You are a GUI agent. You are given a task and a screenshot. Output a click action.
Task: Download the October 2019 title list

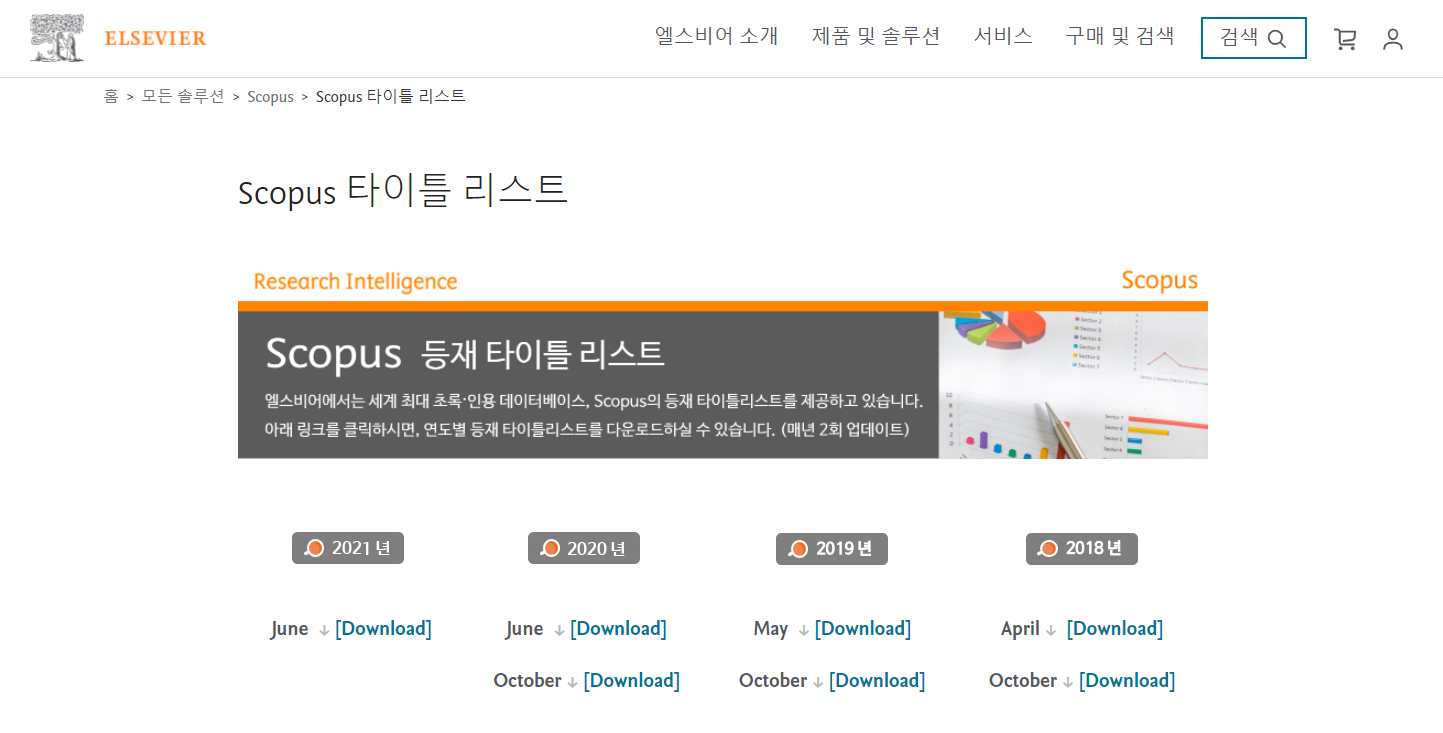click(877, 681)
